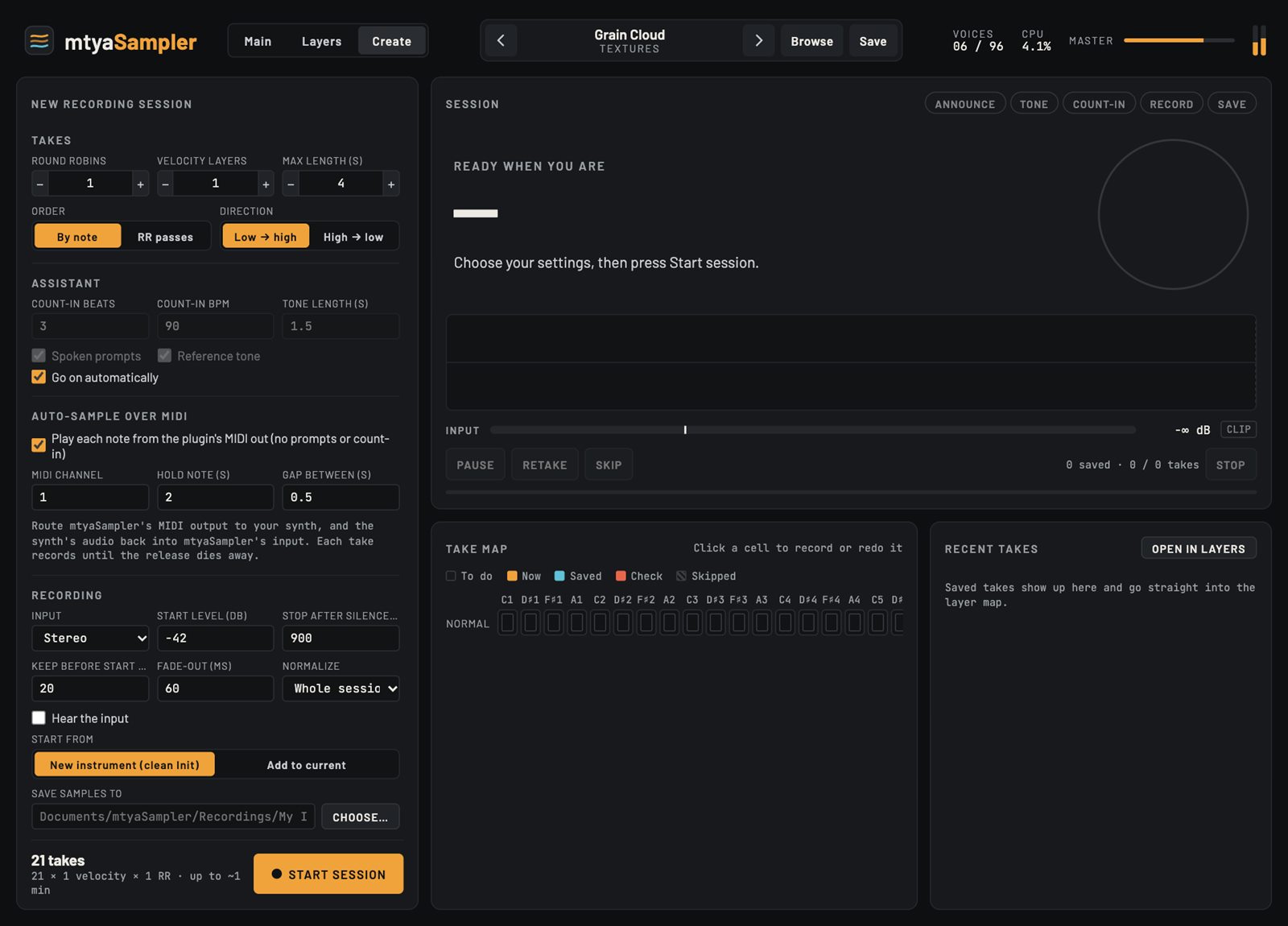The height and width of the screenshot is (926, 1288).
Task: Open the Input Stereo dropdown
Action: pos(90,638)
